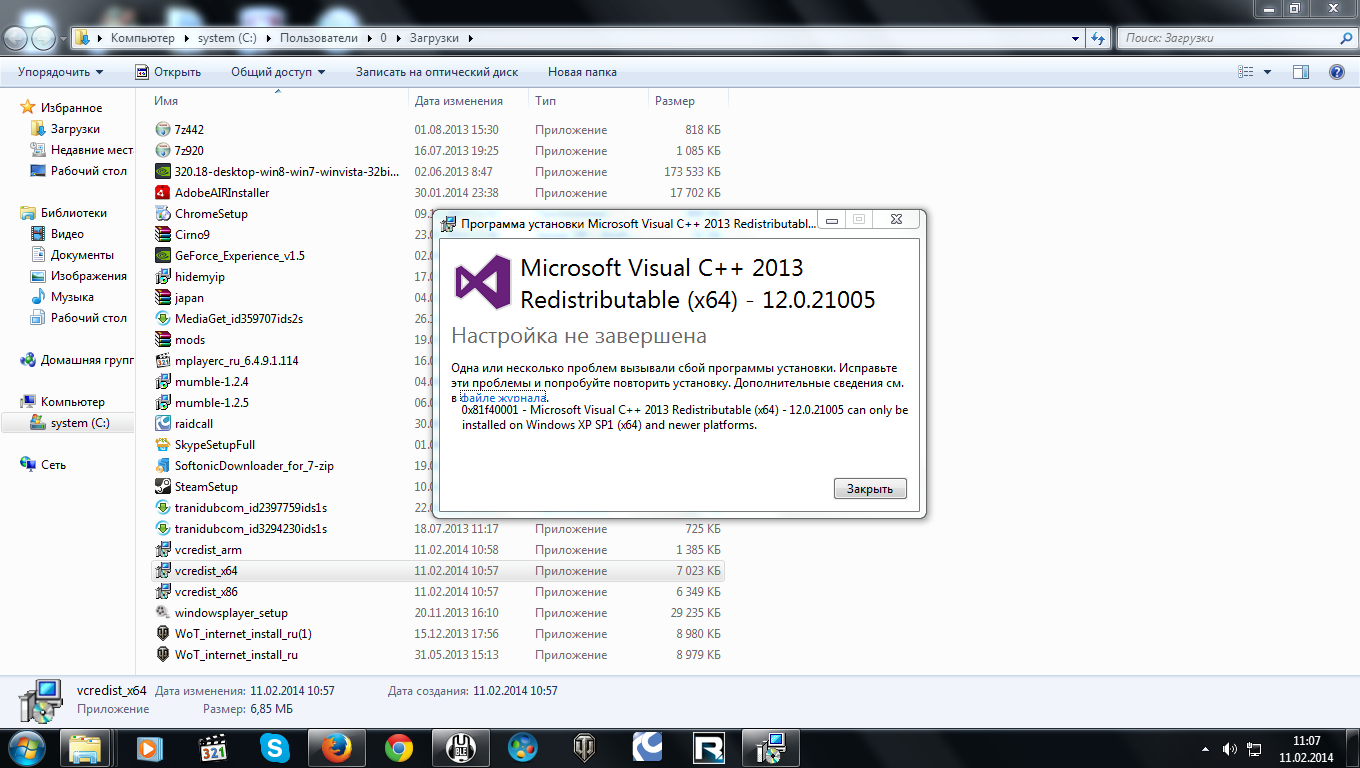Select the mods archive icon

click(164, 339)
